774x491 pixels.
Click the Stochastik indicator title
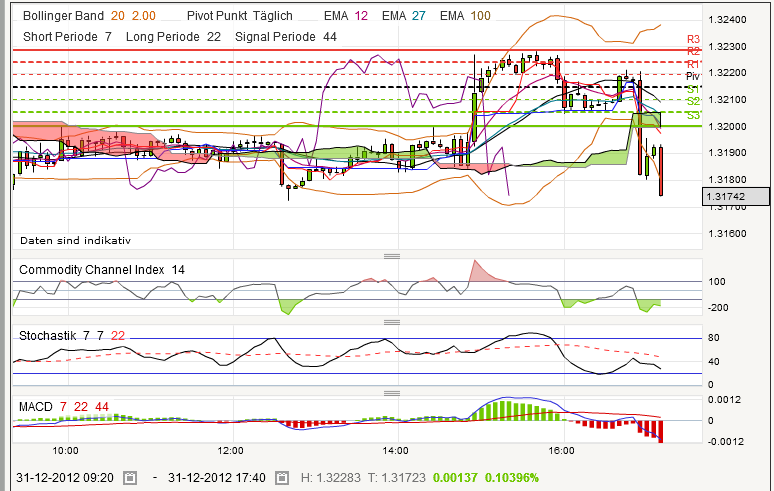tap(50, 336)
